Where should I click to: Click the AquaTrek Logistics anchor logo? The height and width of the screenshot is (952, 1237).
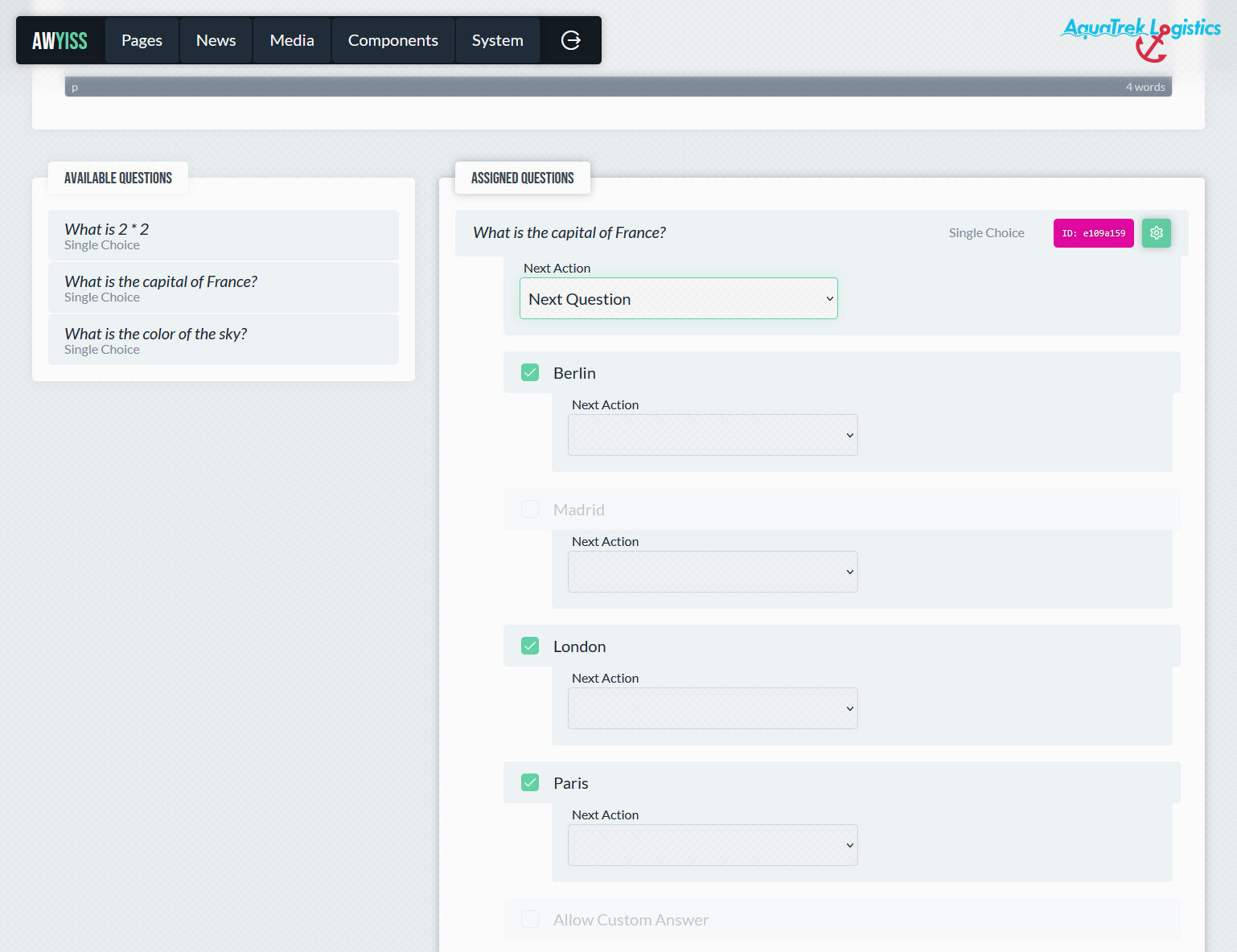(x=1141, y=38)
